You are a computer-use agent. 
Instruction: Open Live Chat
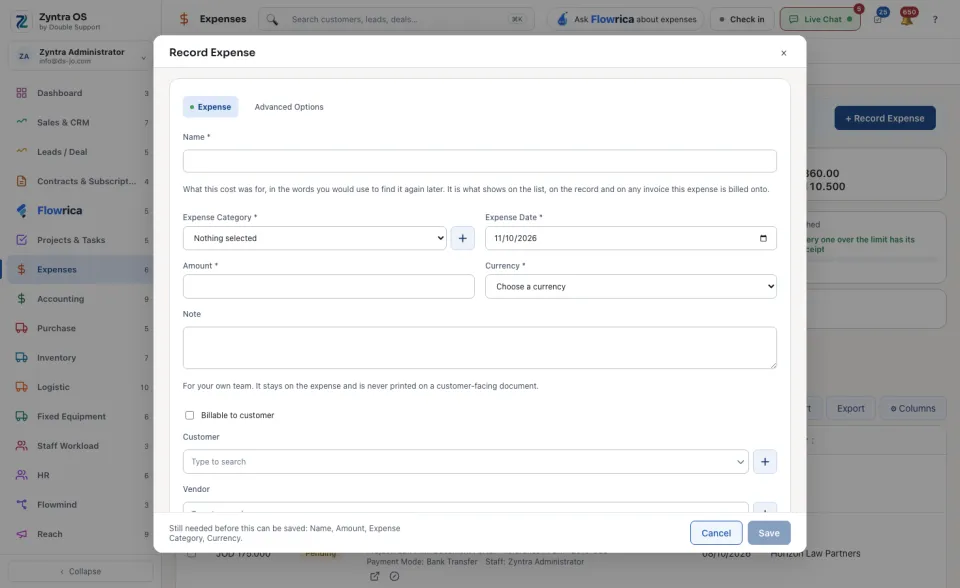pos(820,20)
